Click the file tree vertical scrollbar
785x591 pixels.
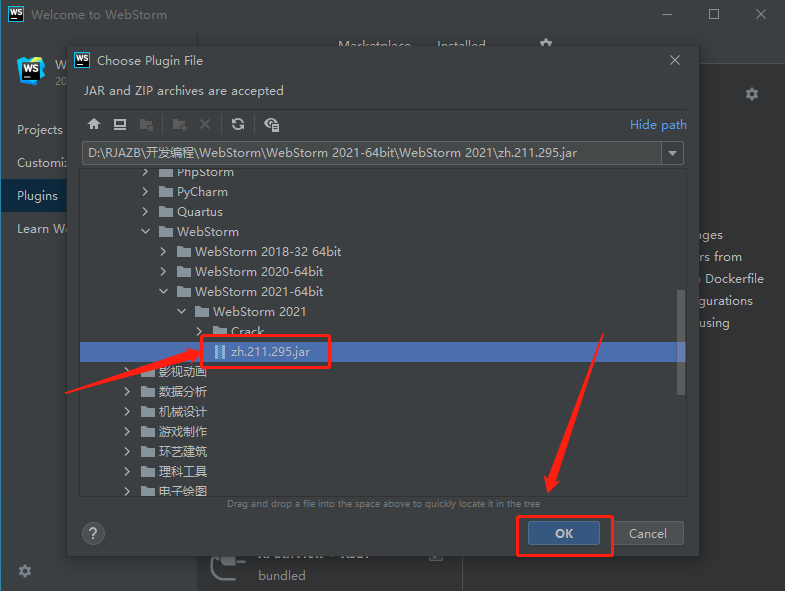681,342
